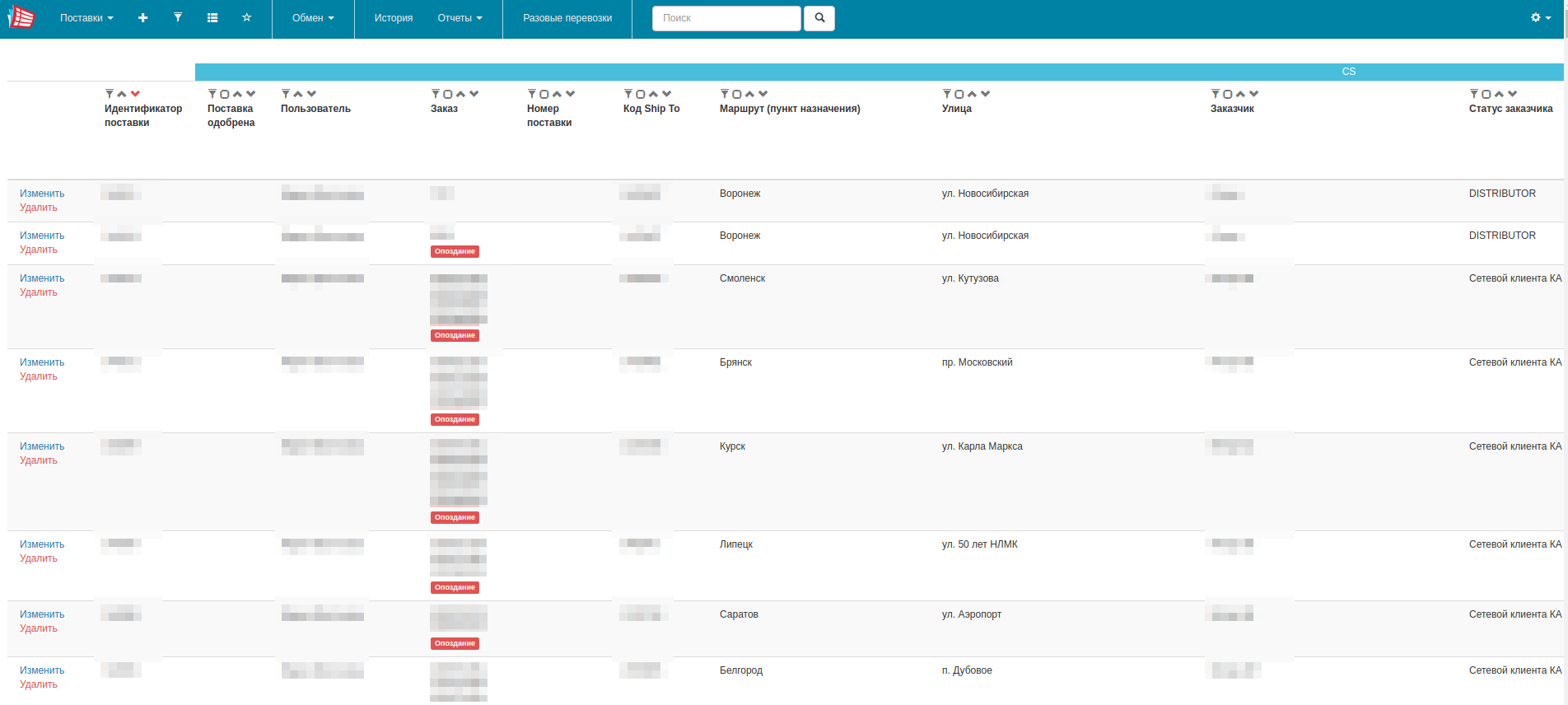
Task: Sort Улица column ascending with up arrow
Action: pos(972,94)
